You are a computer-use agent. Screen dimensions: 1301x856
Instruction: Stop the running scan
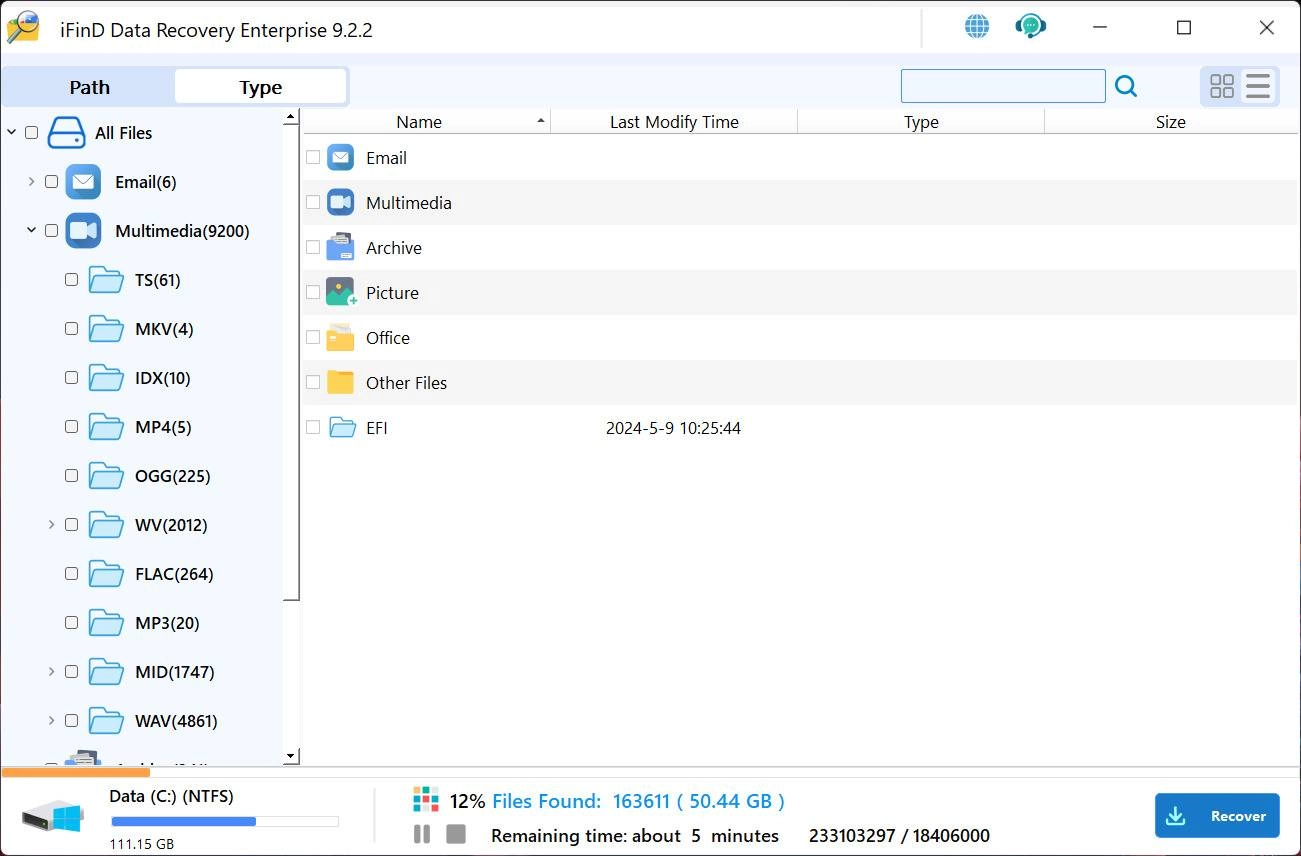tap(456, 834)
